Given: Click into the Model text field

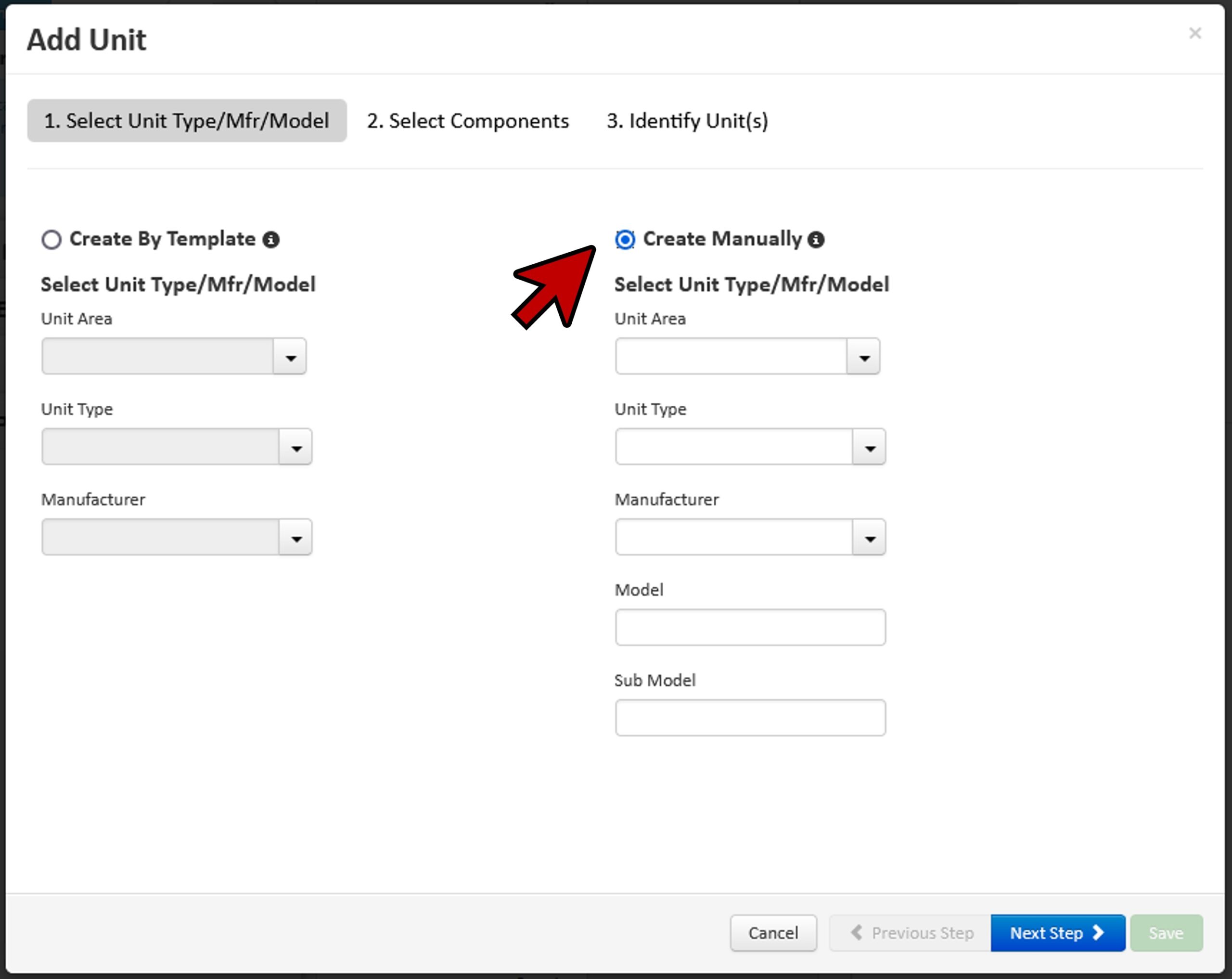Looking at the screenshot, I should (750, 628).
